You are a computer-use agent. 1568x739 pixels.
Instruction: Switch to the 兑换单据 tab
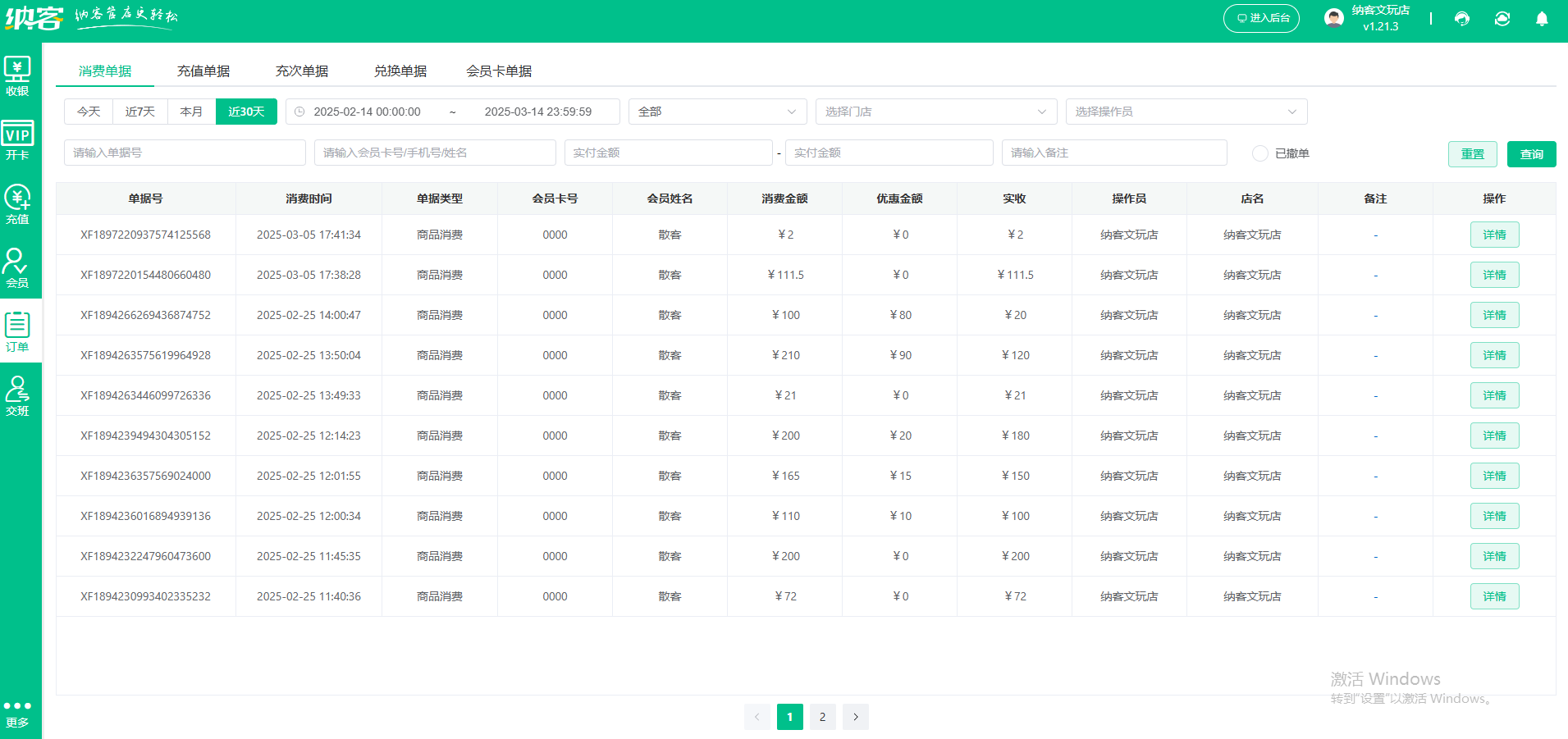click(x=400, y=71)
